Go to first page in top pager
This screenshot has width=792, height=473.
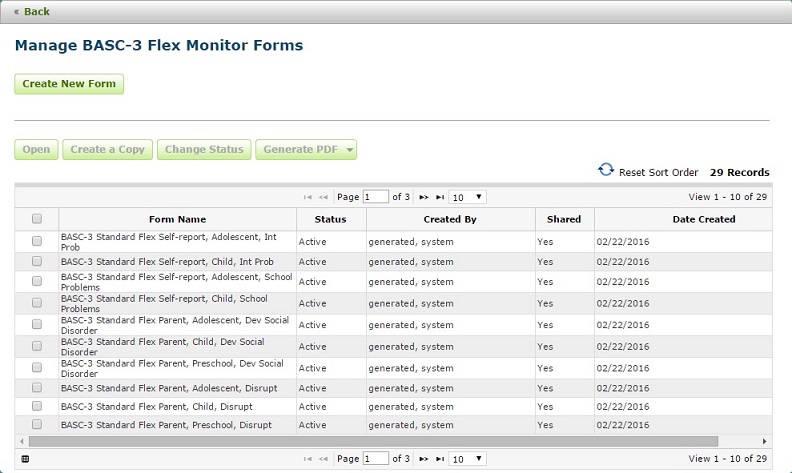click(307, 198)
